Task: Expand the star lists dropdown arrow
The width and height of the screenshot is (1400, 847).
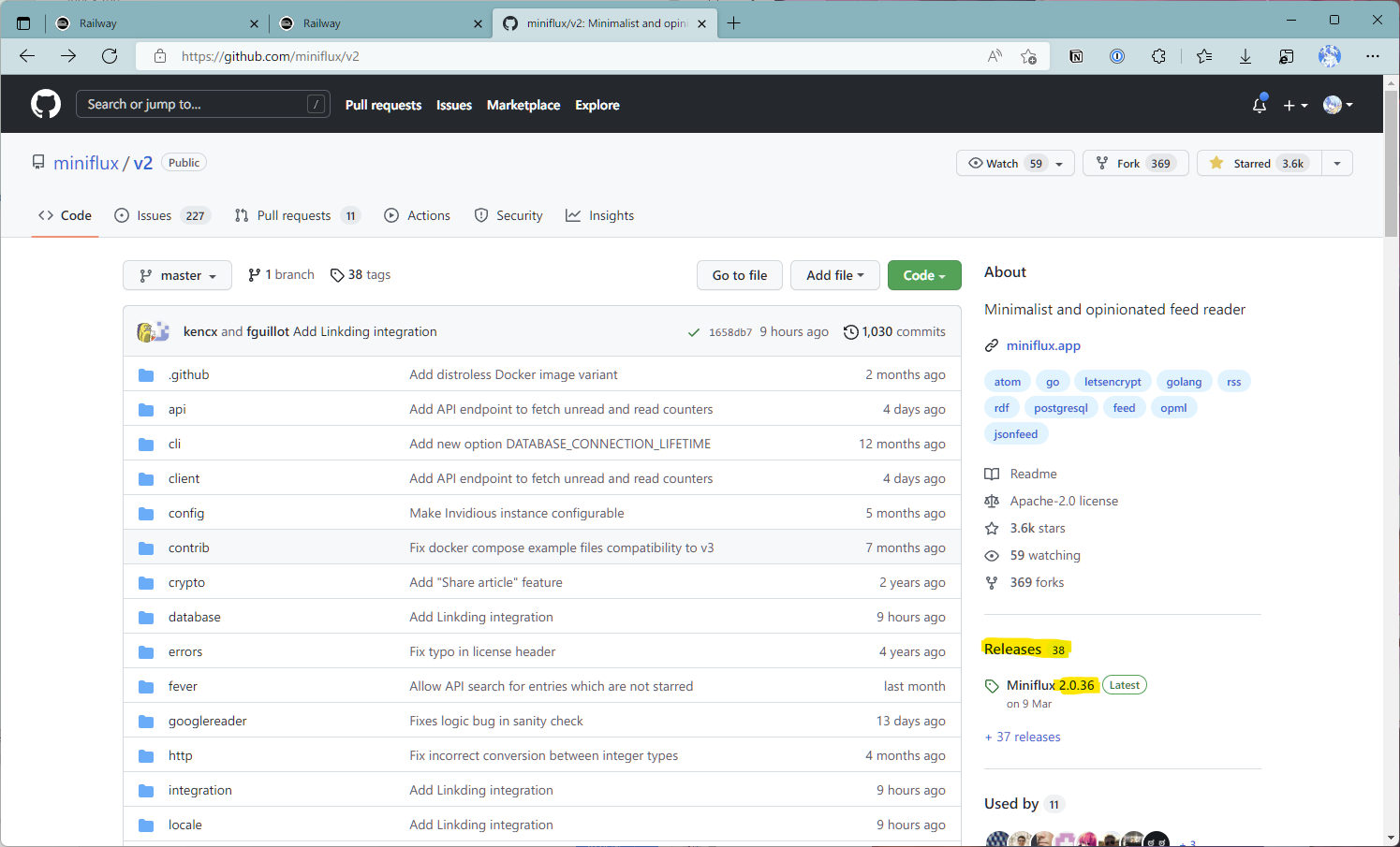Action: tap(1337, 163)
